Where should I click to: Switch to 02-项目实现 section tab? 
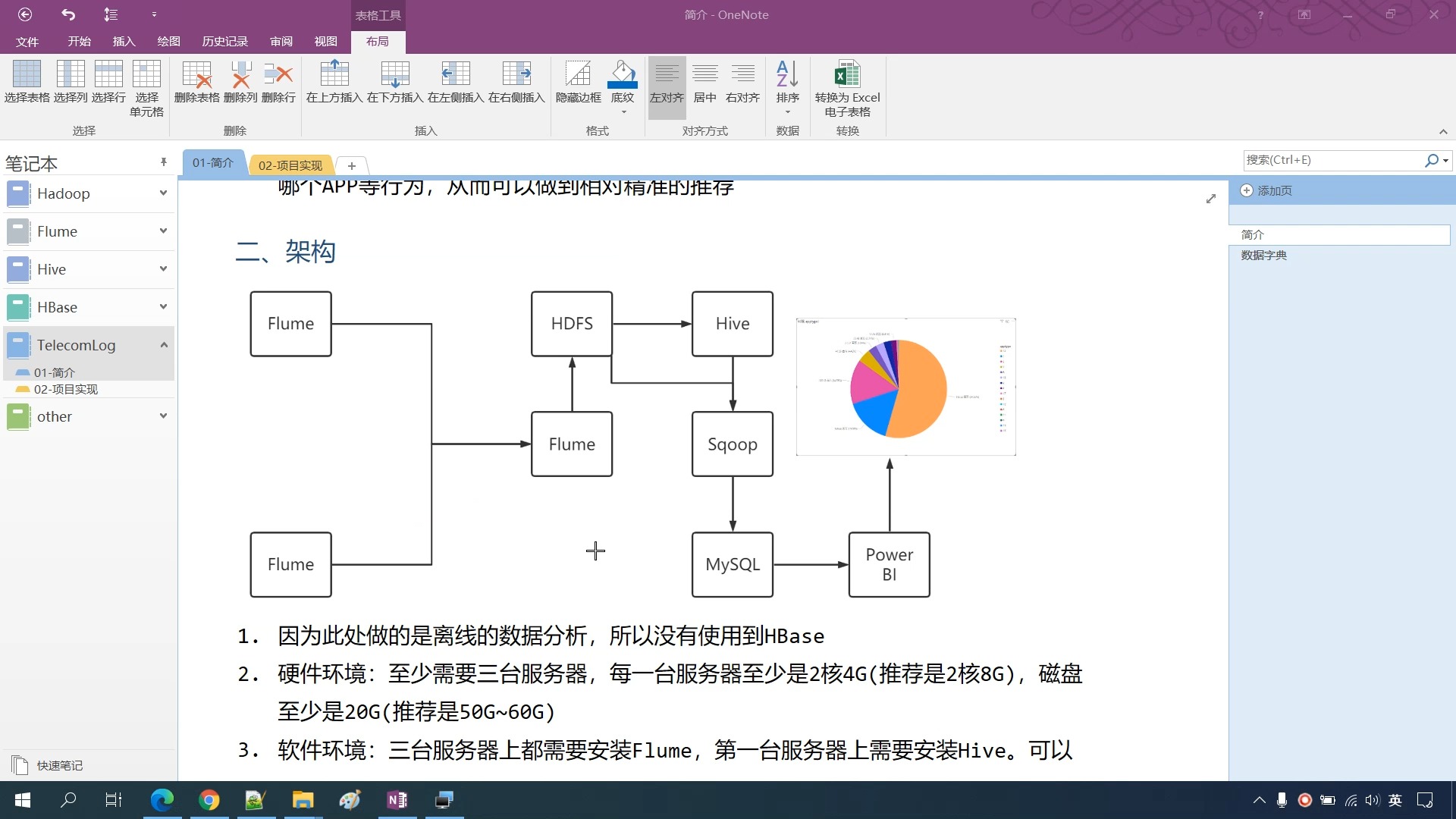290,165
